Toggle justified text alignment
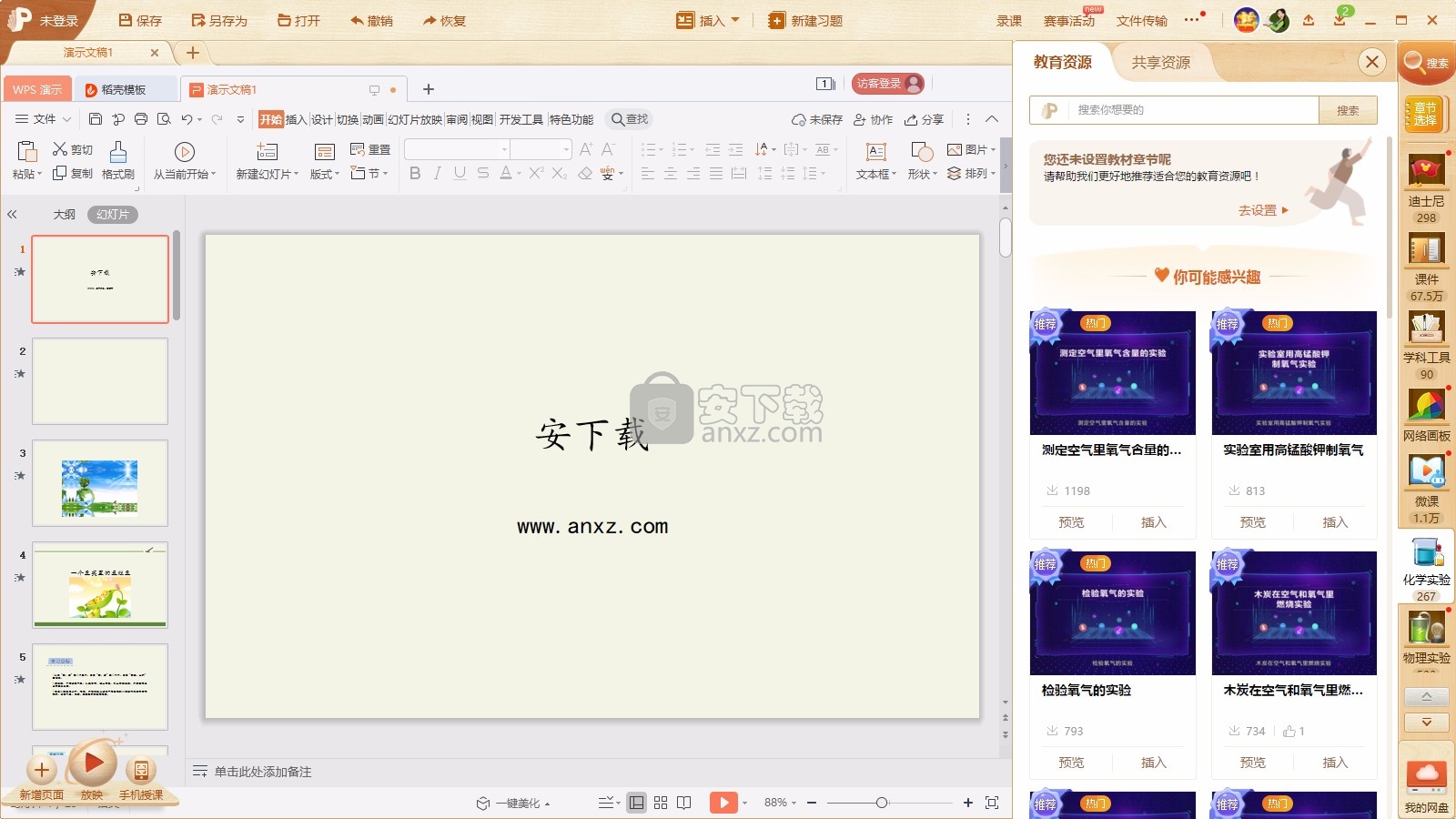This screenshot has height=819, width=1456. [x=716, y=173]
